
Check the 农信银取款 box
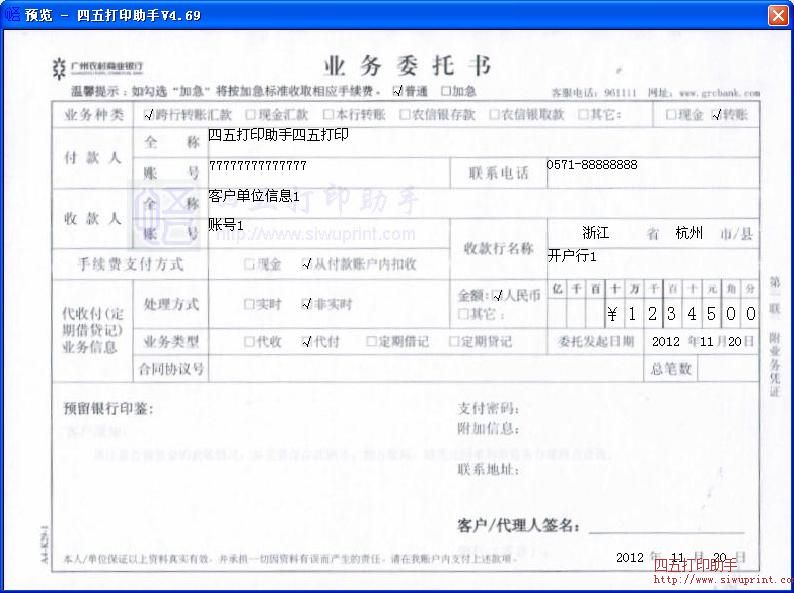(x=494, y=115)
